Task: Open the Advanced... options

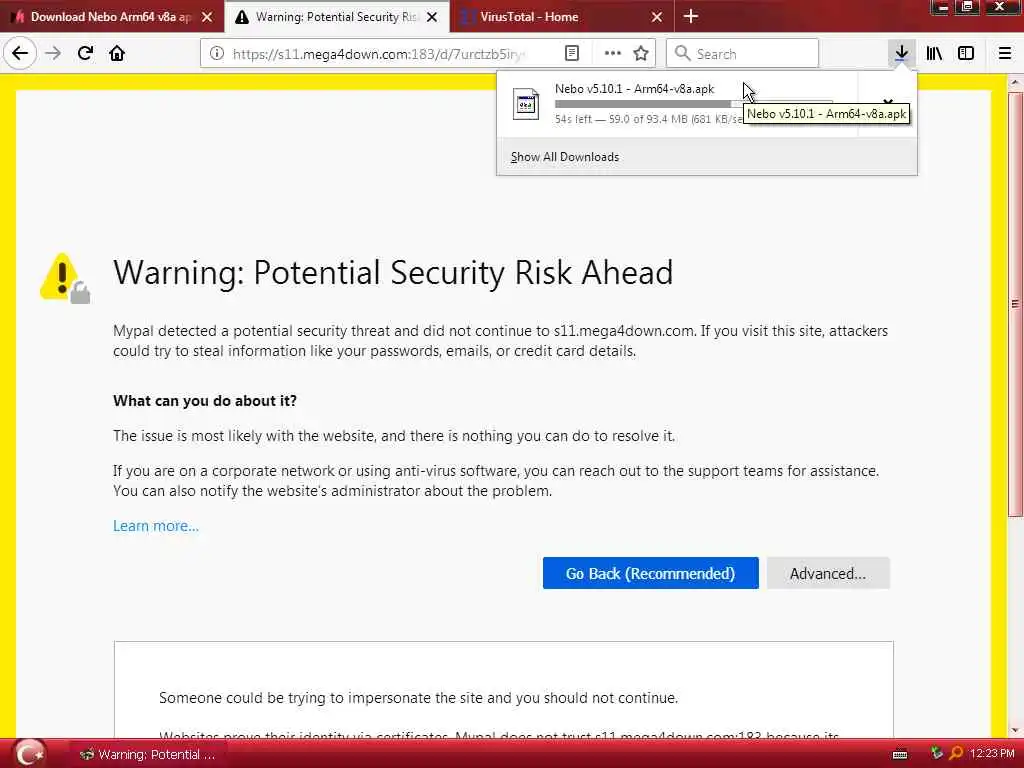Action: tap(827, 573)
